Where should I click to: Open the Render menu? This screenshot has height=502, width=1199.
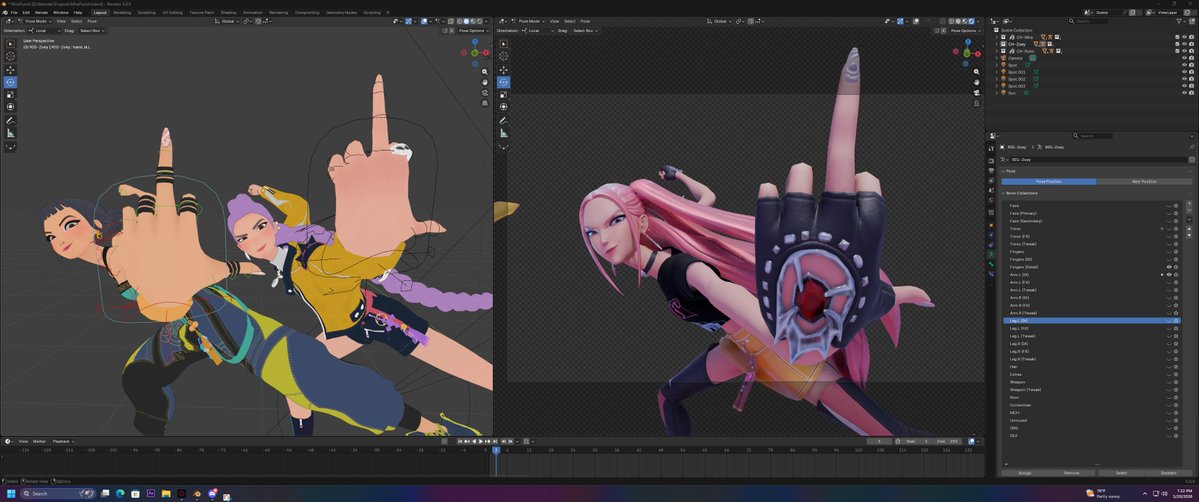41,12
